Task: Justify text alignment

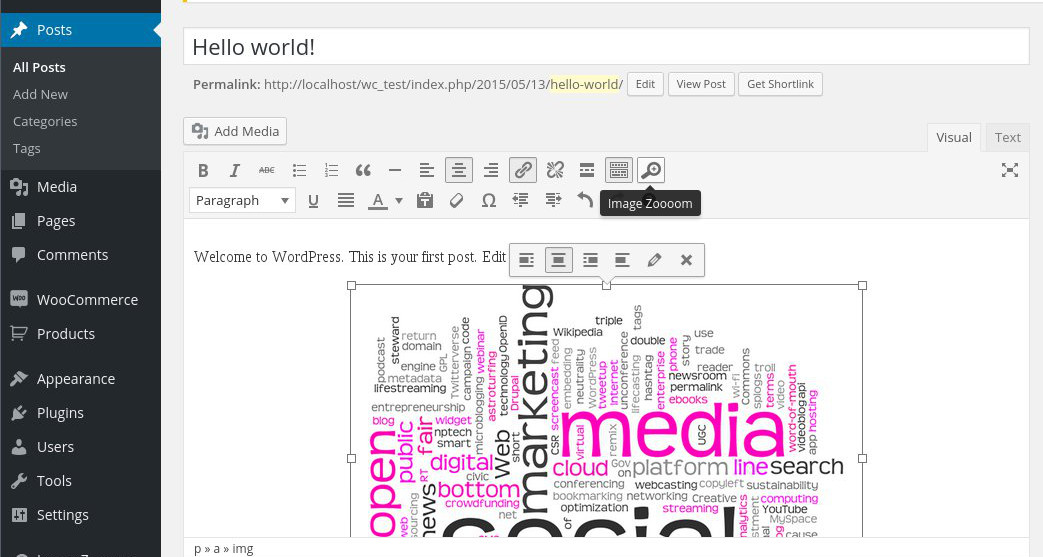Action: (x=346, y=200)
